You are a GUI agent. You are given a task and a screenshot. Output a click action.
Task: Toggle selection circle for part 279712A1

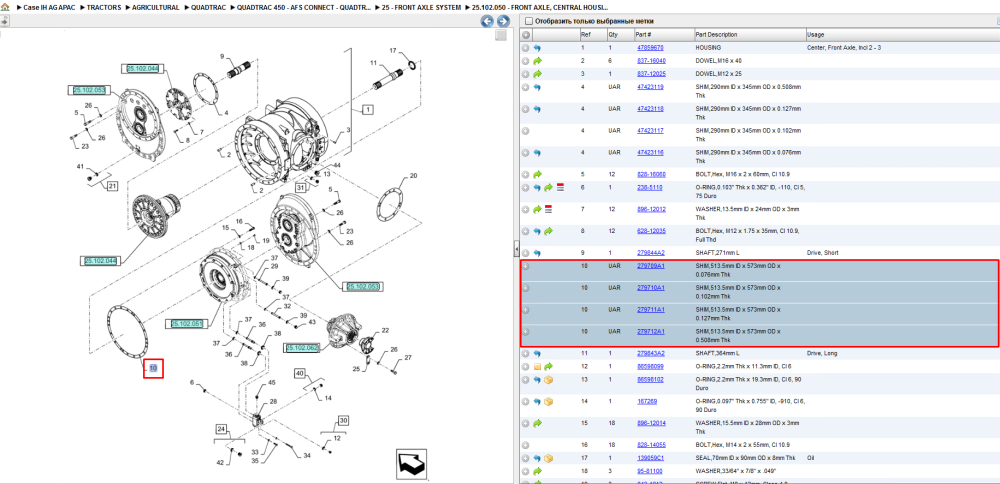tap(526, 332)
